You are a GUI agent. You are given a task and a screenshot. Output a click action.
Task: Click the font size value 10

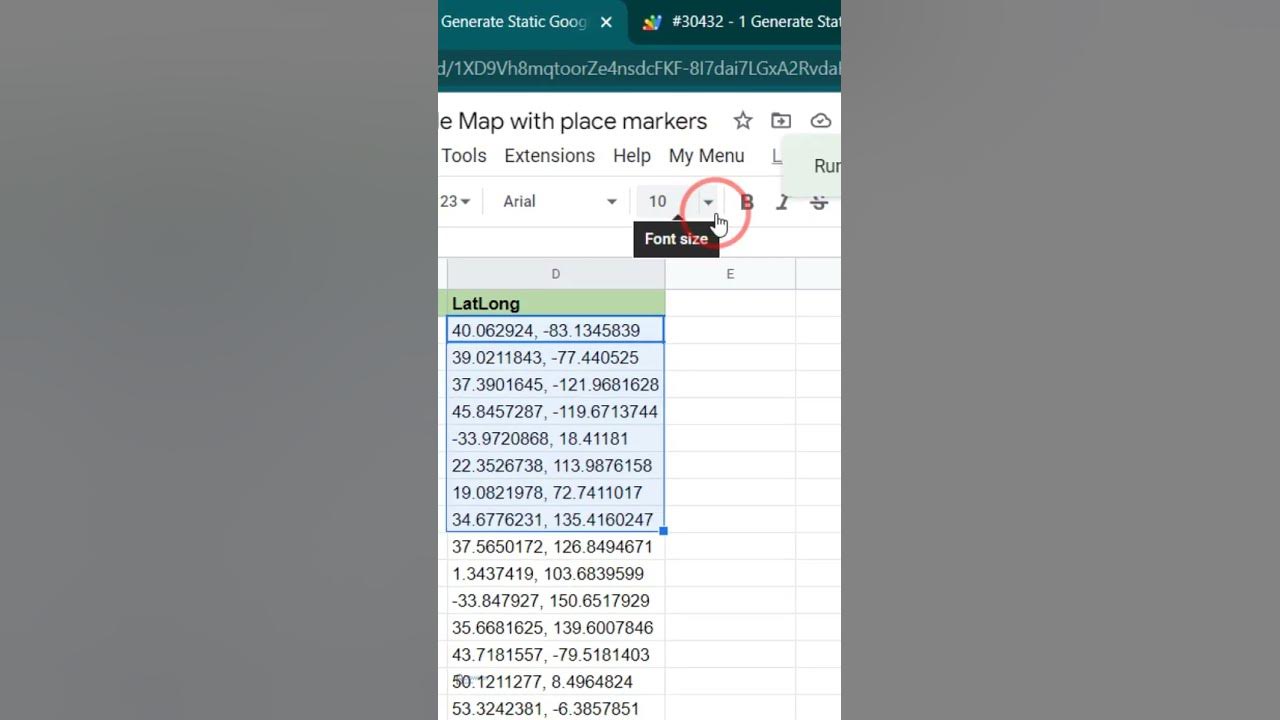point(657,202)
